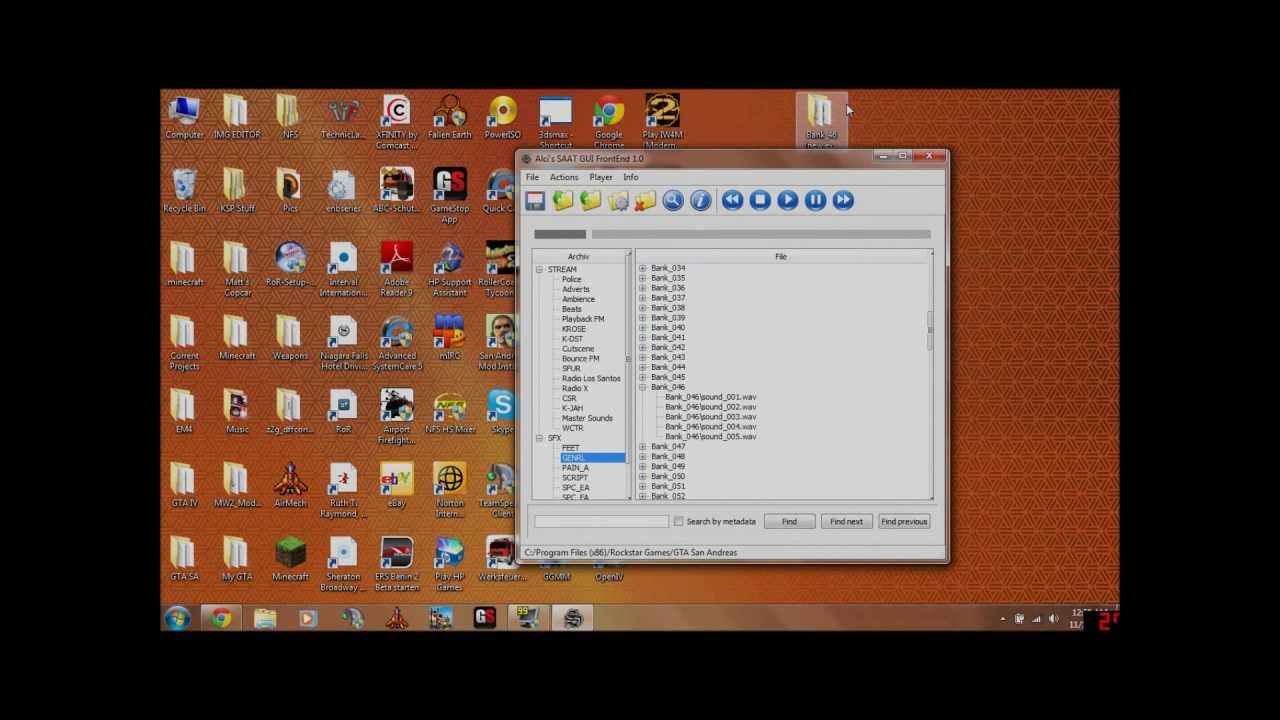Open the Actions menu
1280x720 pixels.
pos(564,177)
